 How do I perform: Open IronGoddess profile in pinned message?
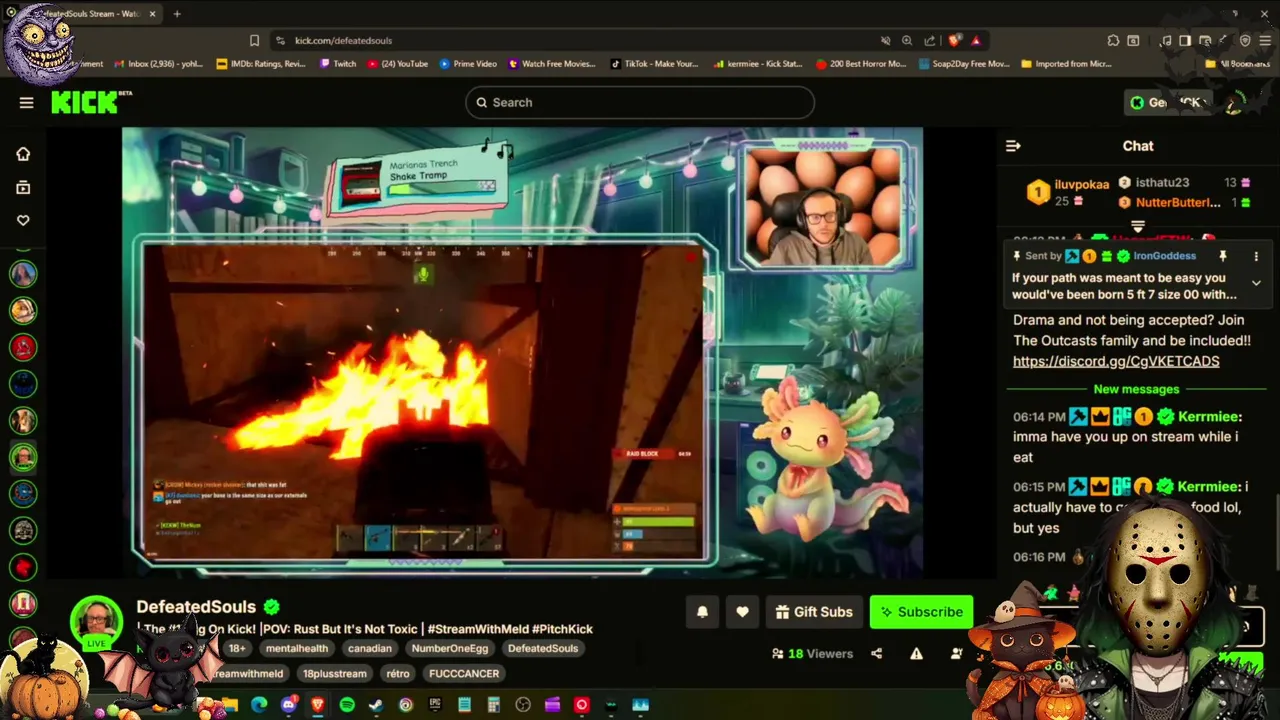[x=1164, y=256]
